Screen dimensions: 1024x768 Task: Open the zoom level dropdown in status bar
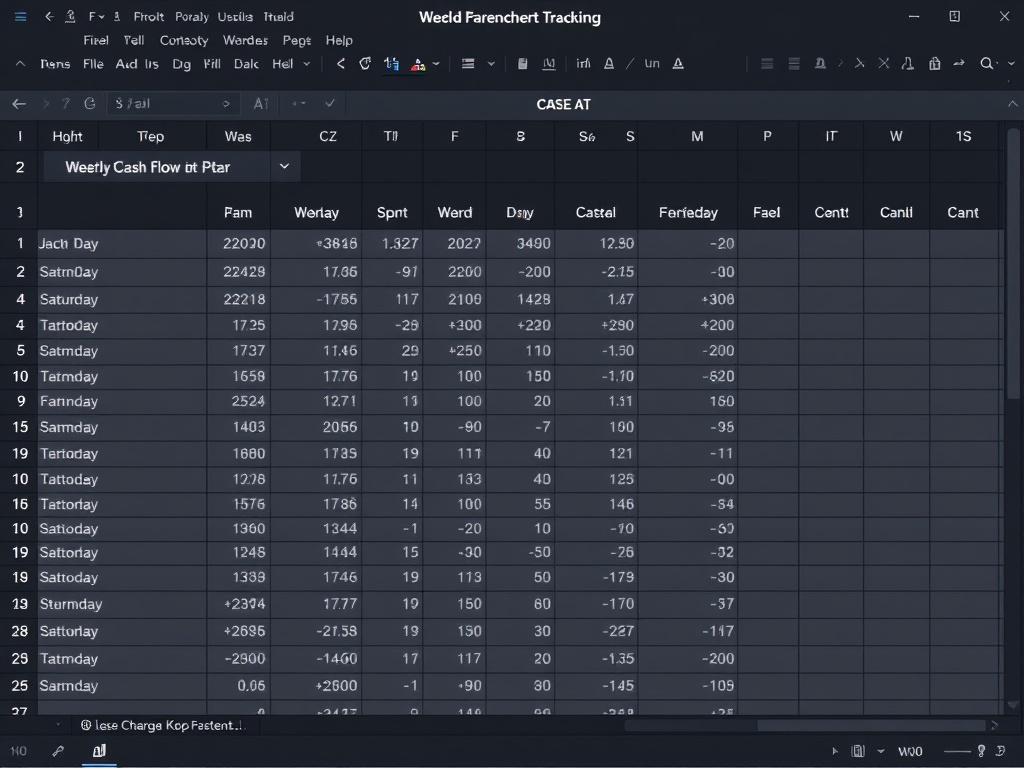point(910,751)
